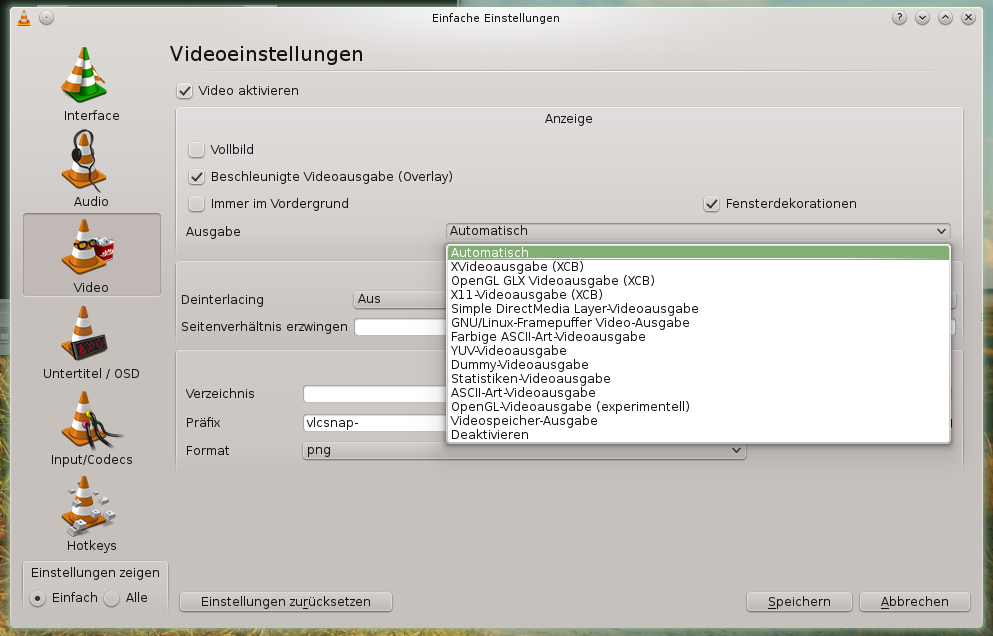Select OpenGL GLX Videoausgabe (XCB) option
Image resolution: width=993 pixels, height=636 pixels.
(552, 281)
